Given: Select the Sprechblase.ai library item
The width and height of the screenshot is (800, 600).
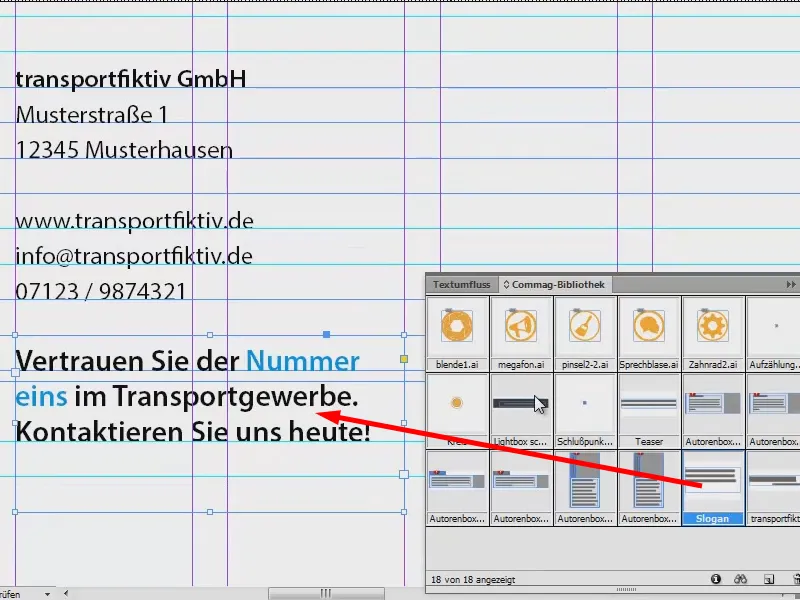Looking at the screenshot, I should [648, 334].
